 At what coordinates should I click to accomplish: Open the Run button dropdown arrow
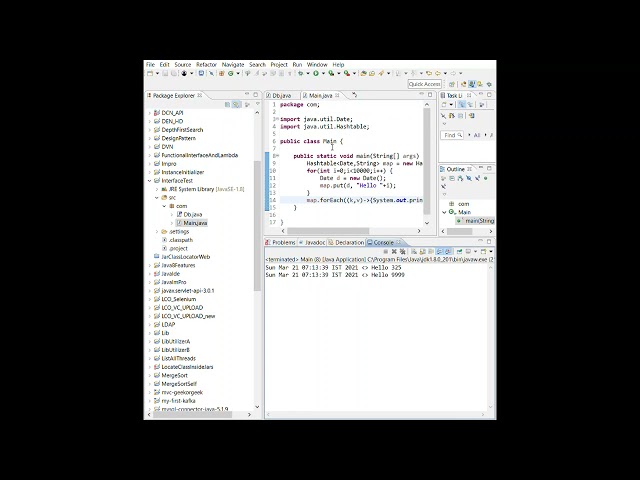click(x=323, y=73)
